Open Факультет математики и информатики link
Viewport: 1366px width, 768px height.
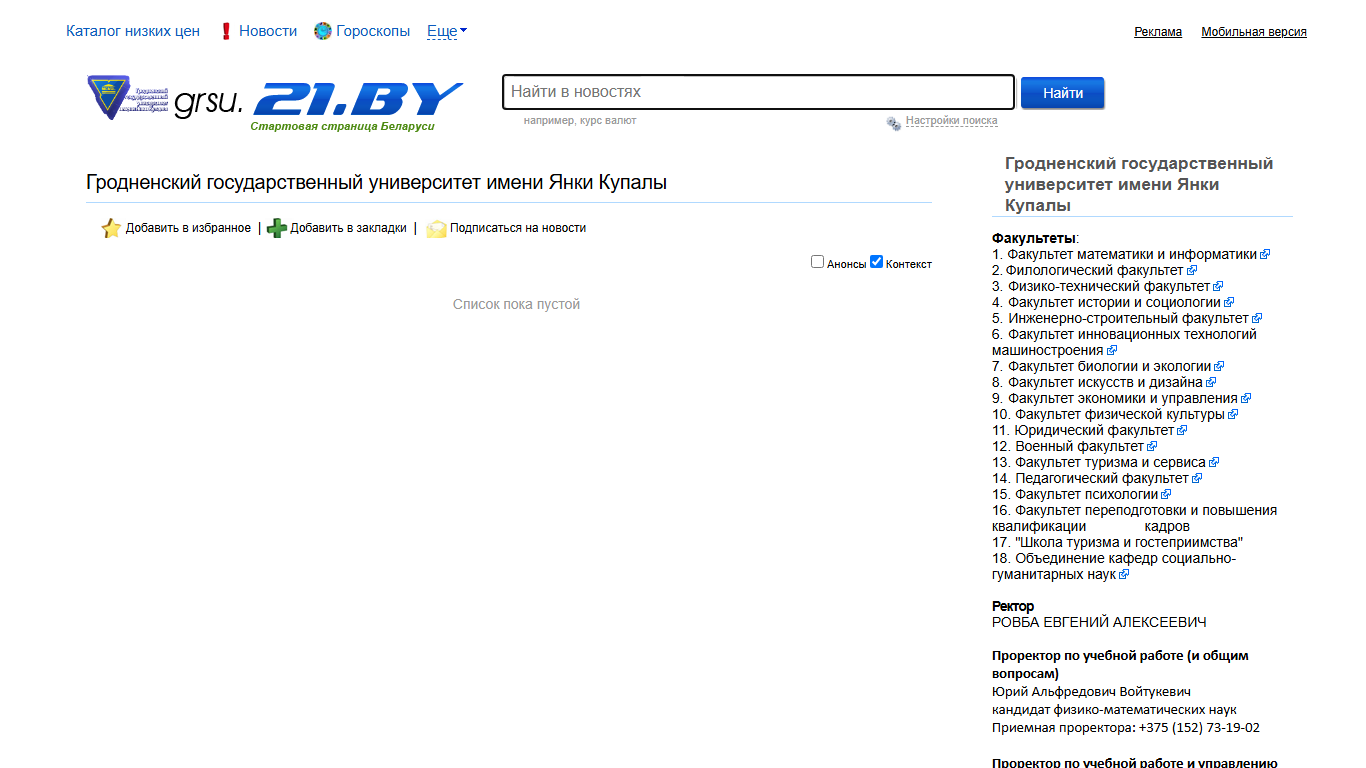point(1132,255)
